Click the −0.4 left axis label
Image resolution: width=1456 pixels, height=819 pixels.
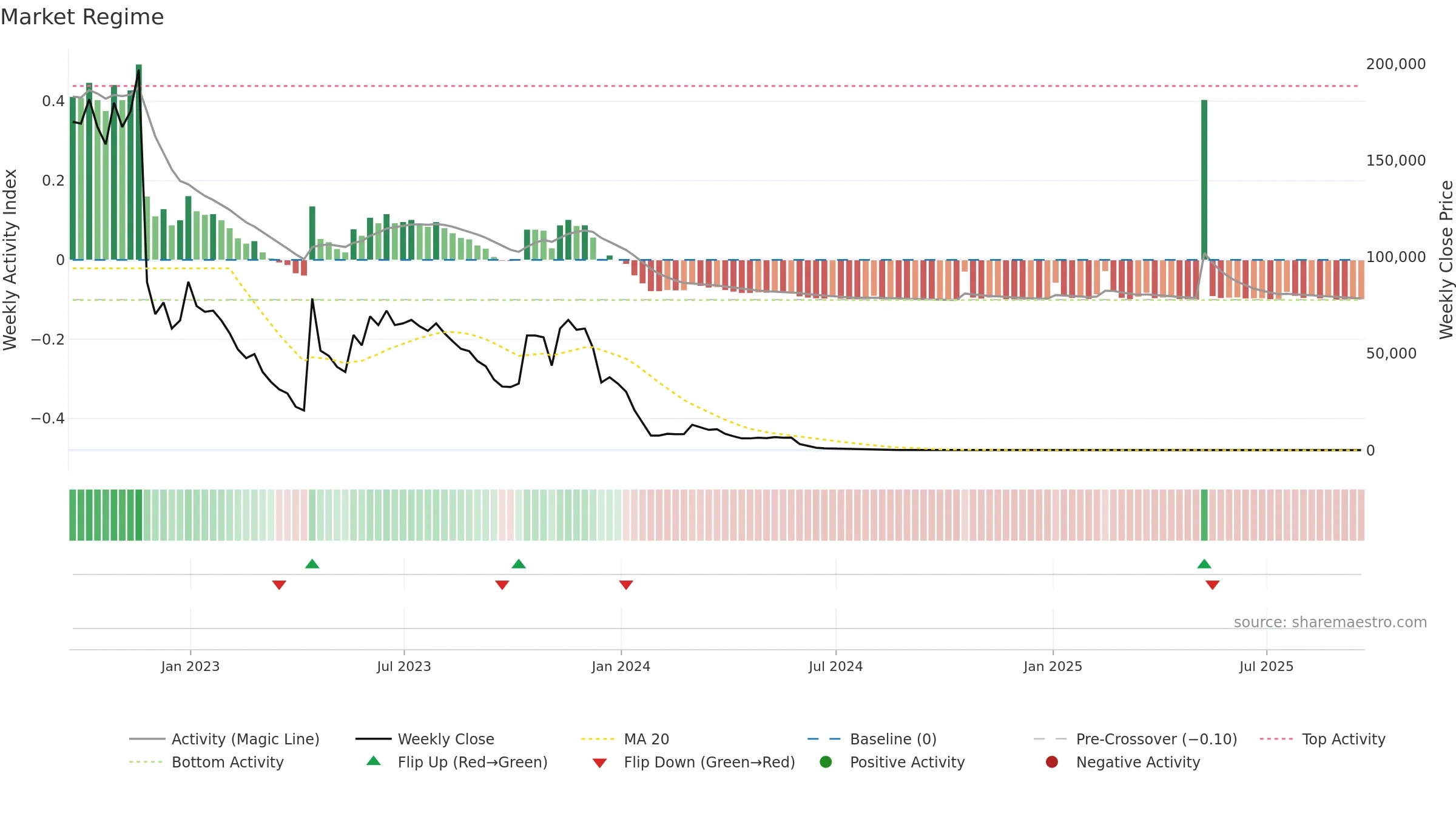click(47, 419)
